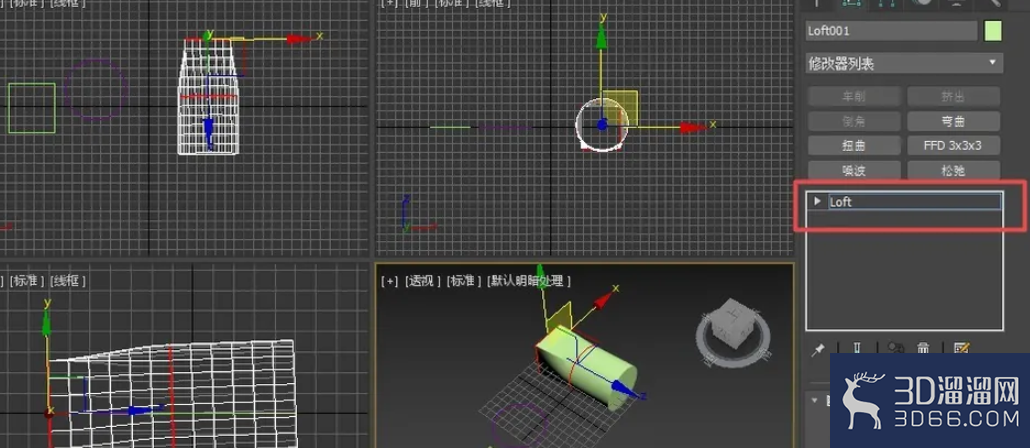
Task: Open Configure Modifier Sets icon
Action: click(x=961, y=347)
